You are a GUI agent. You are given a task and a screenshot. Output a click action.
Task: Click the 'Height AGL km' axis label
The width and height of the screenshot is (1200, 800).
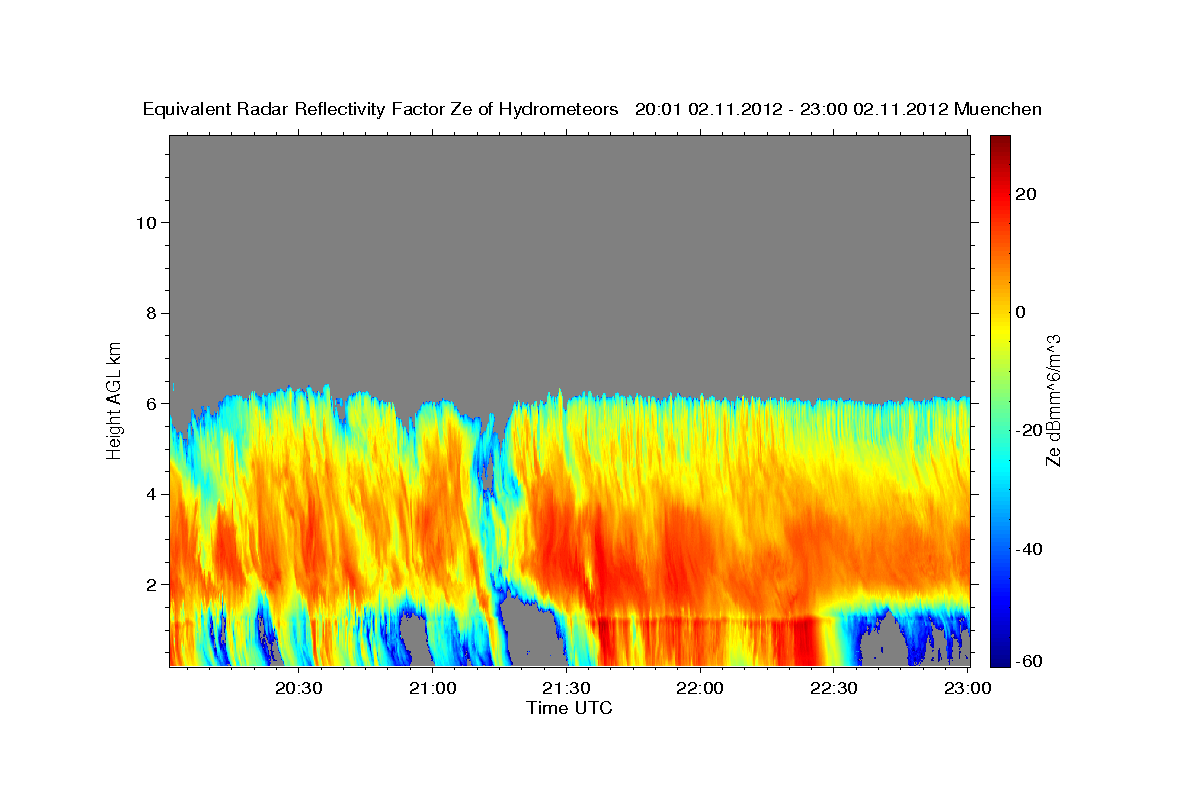(114, 399)
